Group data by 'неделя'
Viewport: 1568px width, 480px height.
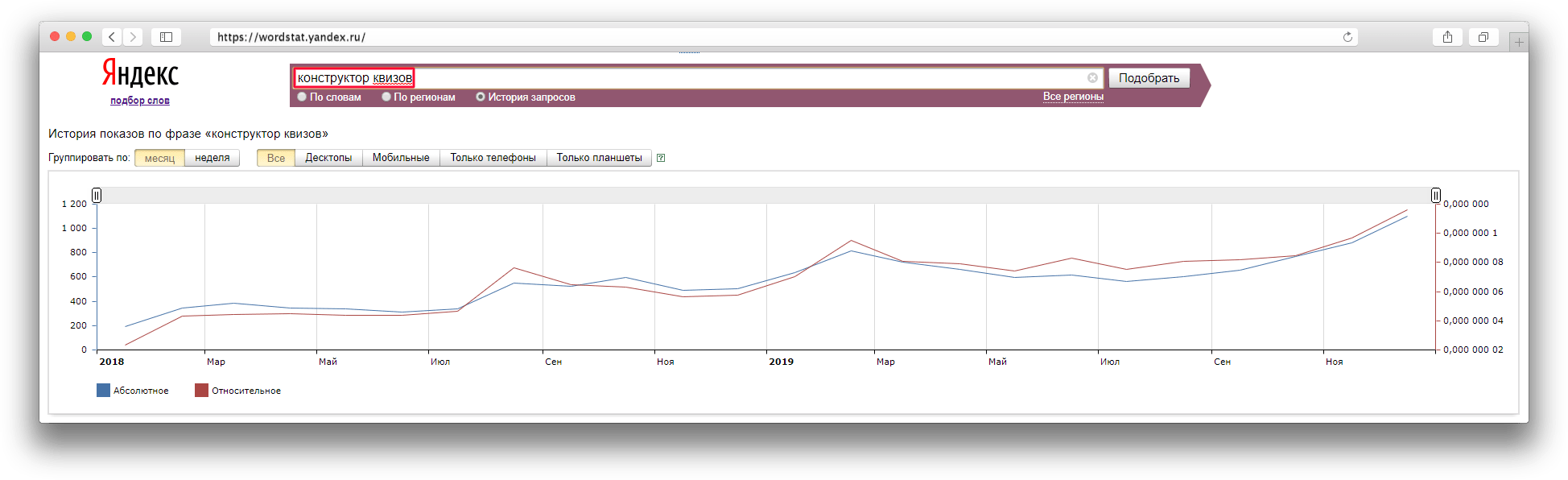click(x=213, y=158)
